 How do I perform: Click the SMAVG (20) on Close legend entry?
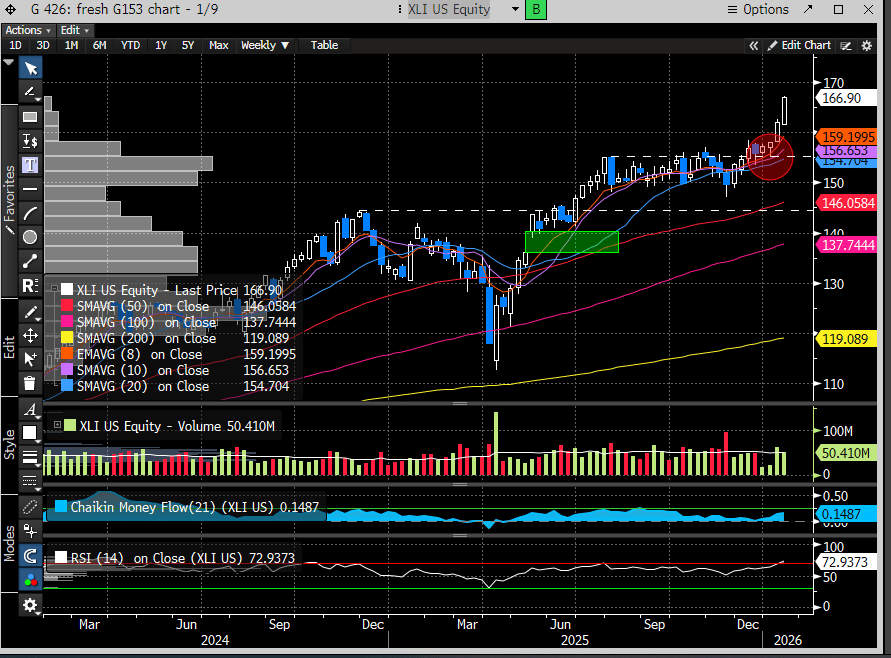pyautogui.click(x=143, y=386)
